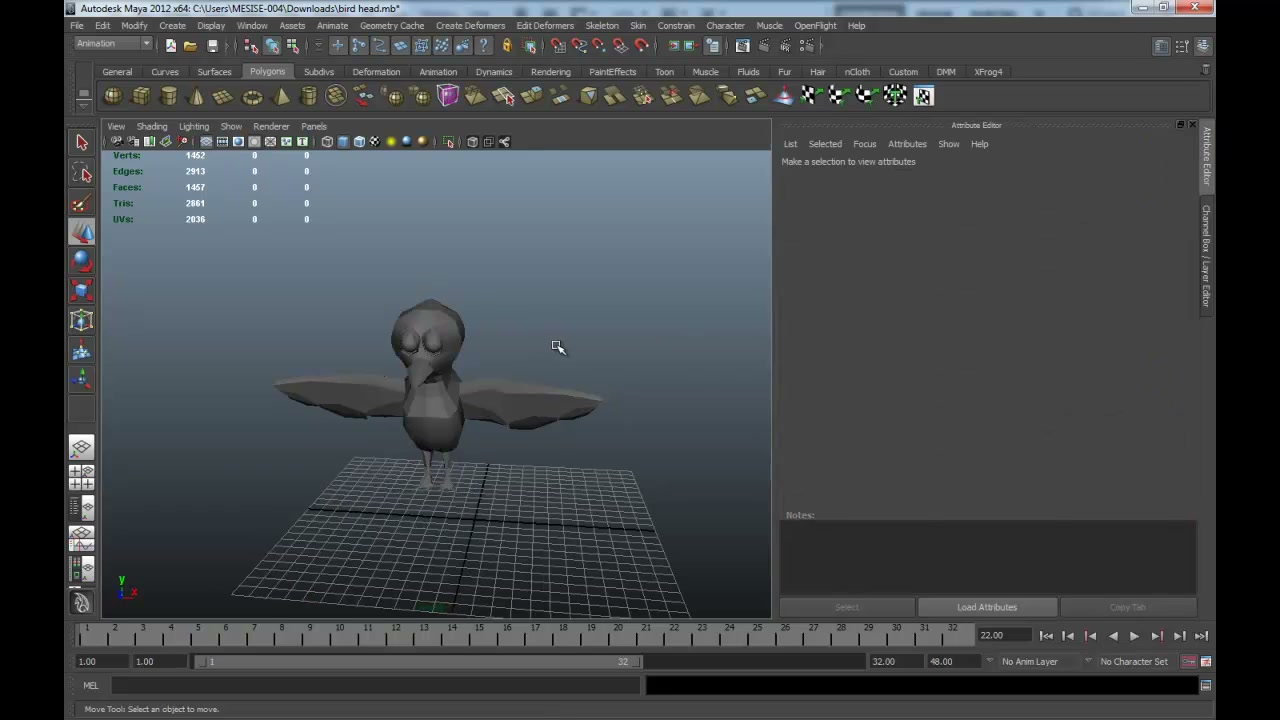Toggle snap to grids magnet icon

[558, 46]
